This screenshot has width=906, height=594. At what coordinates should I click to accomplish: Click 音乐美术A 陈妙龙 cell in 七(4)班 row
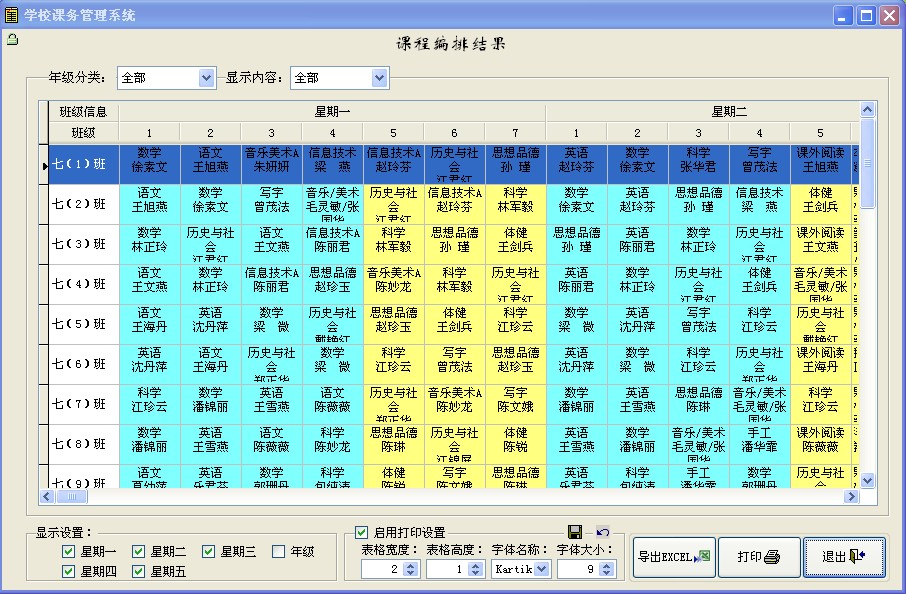[393, 284]
